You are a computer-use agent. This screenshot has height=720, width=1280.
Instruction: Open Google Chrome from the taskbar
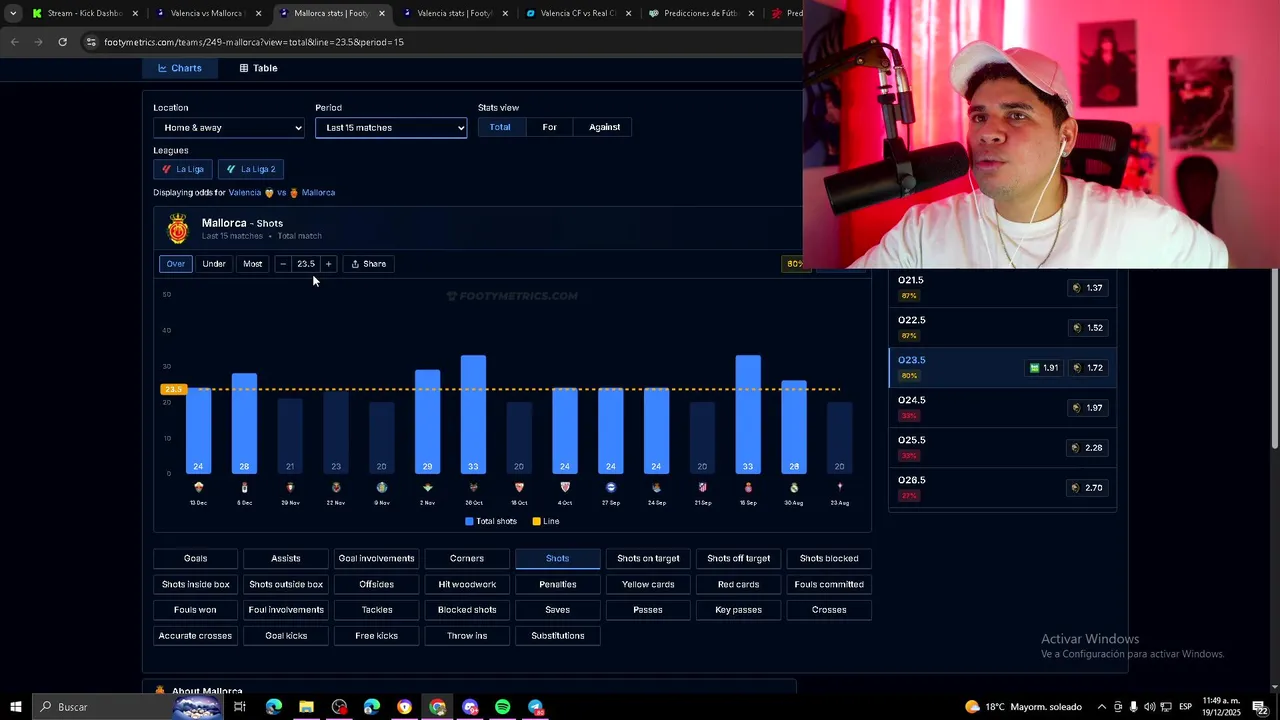437,707
